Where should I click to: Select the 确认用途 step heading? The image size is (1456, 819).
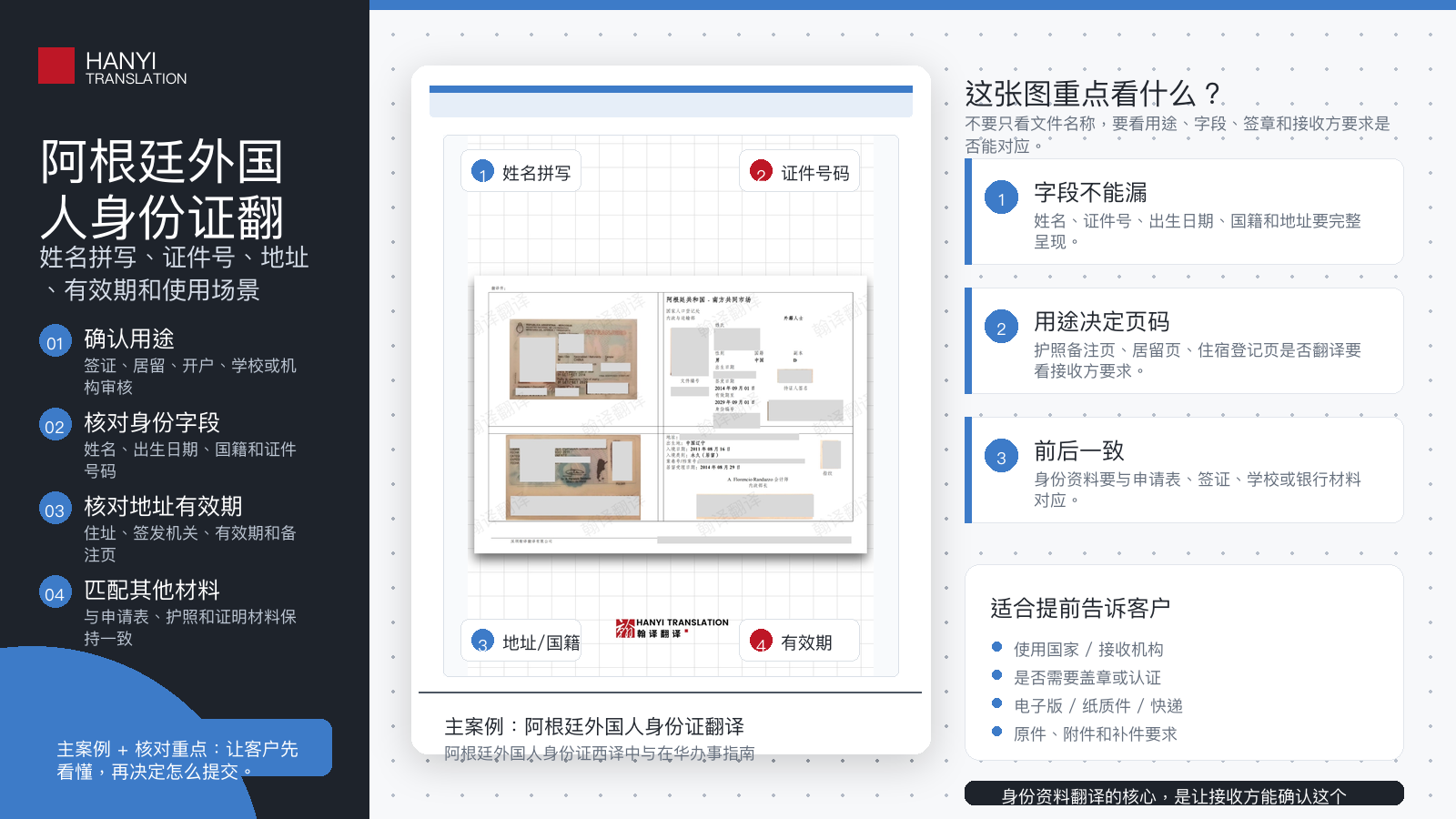[129, 339]
